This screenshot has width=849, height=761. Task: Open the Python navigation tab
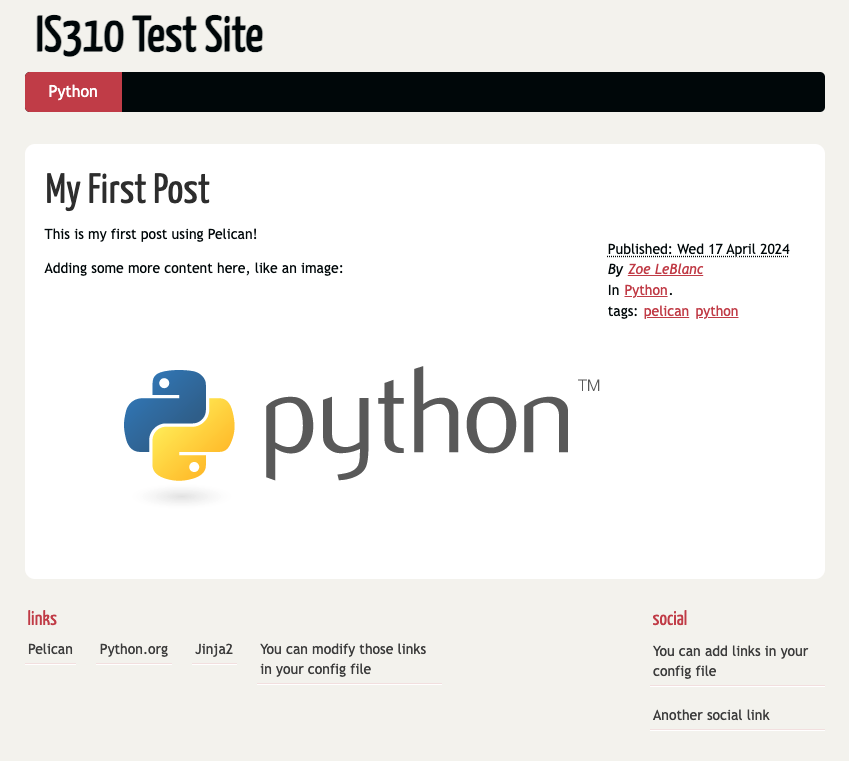73,92
